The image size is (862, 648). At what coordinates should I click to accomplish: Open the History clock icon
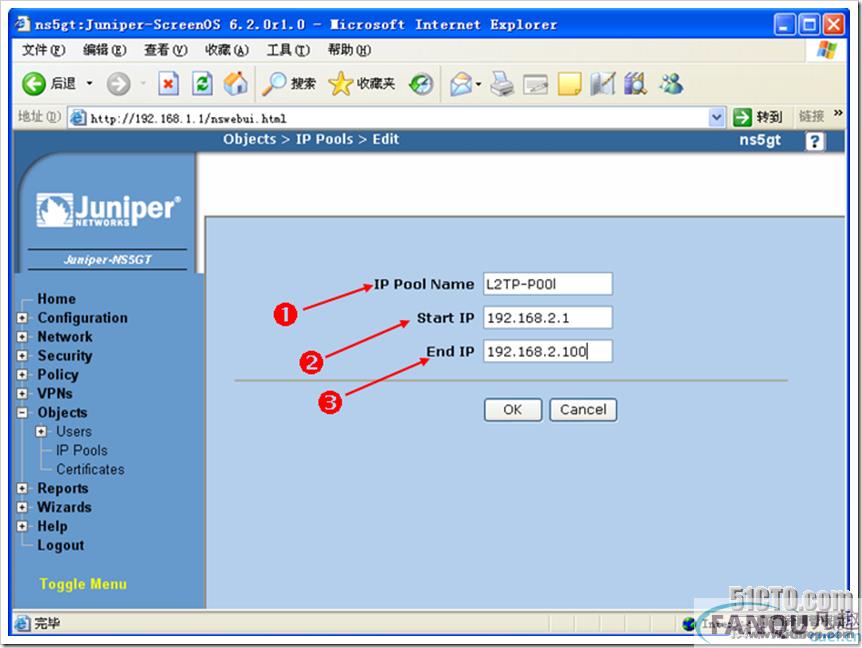click(421, 84)
